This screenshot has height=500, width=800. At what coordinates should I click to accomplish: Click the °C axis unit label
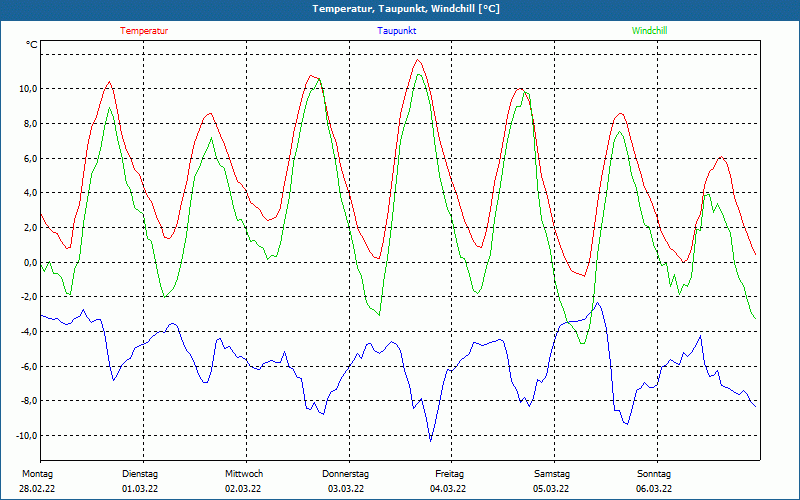(x=32, y=45)
